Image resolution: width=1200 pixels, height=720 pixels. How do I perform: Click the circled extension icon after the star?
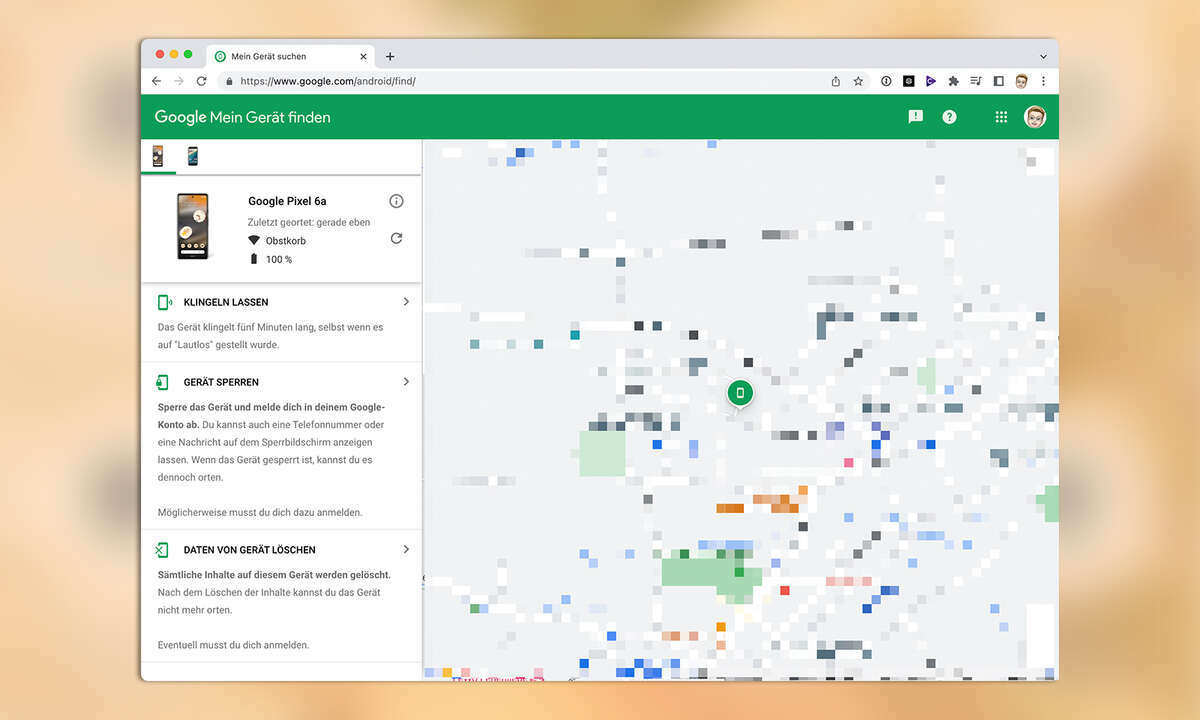coord(886,81)
